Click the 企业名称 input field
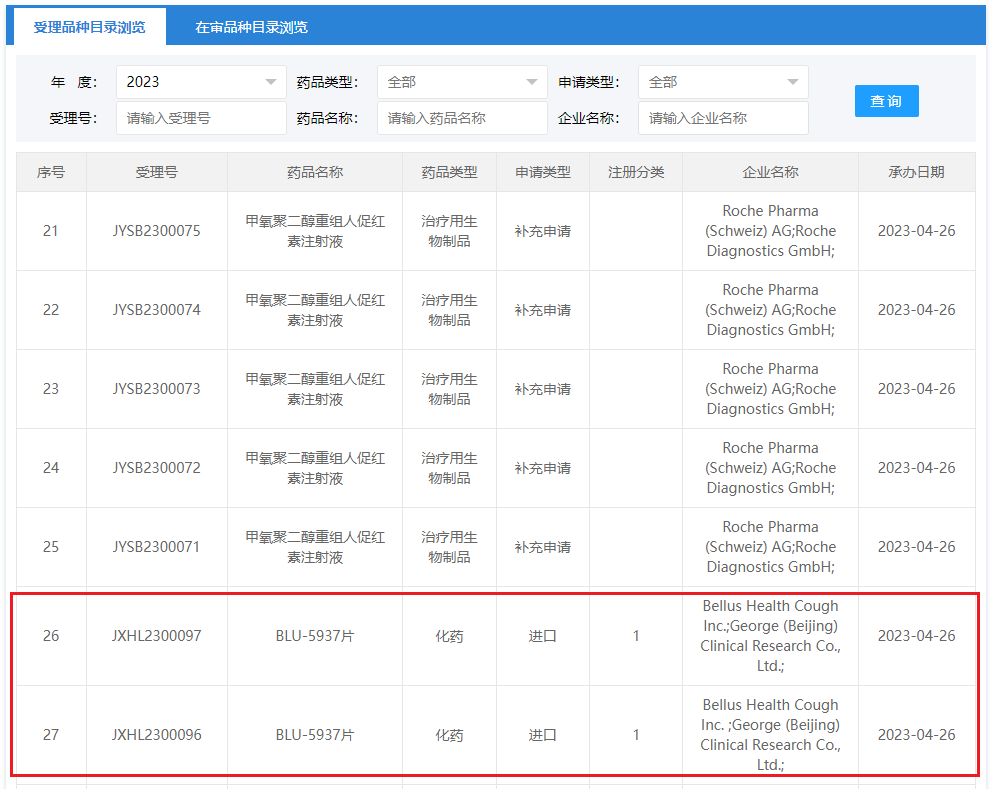 tap(722, 117)
